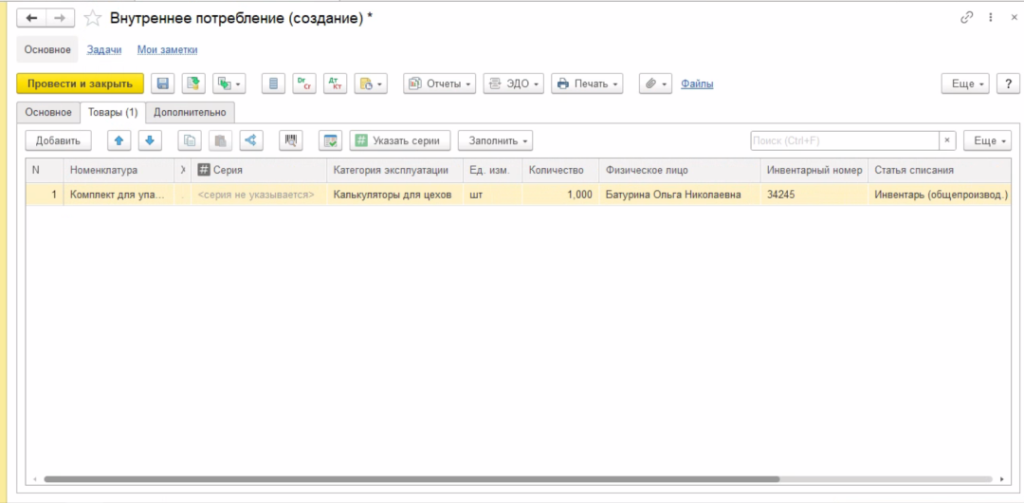The width and height of the screenshot is (1024, 503).
Task: Click the horizontal scrollbar below the table
Action: pyautogui.click(x=500, y=479)
